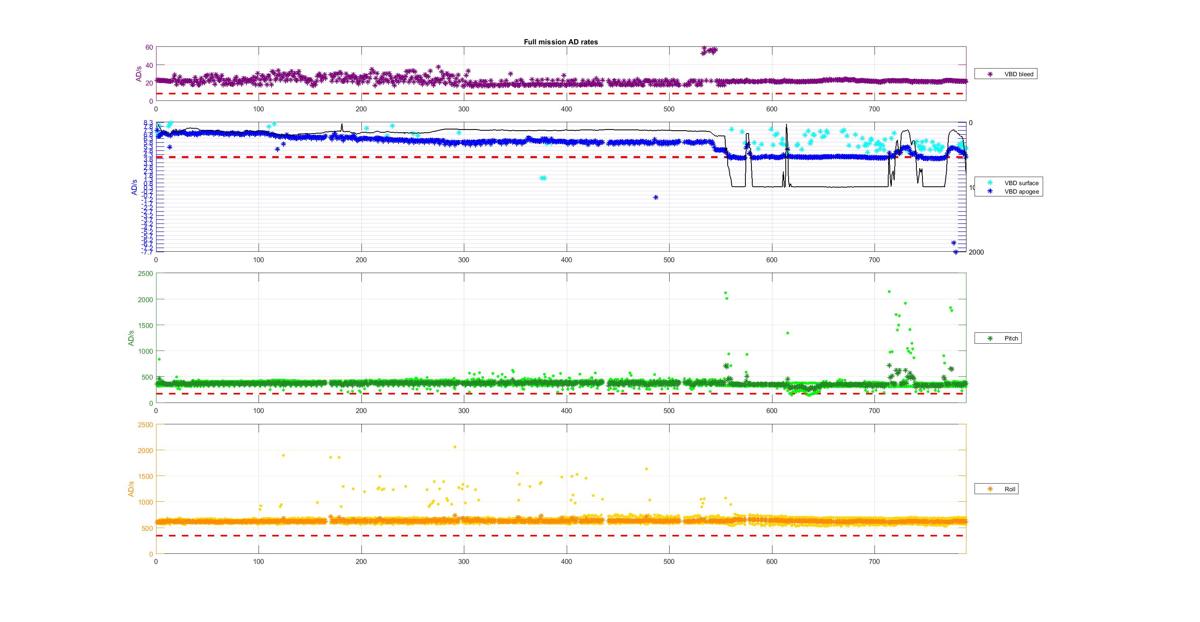Select the 'VBD bleed' legend entry
1200x622 pixels.
tap(1004, 74)
